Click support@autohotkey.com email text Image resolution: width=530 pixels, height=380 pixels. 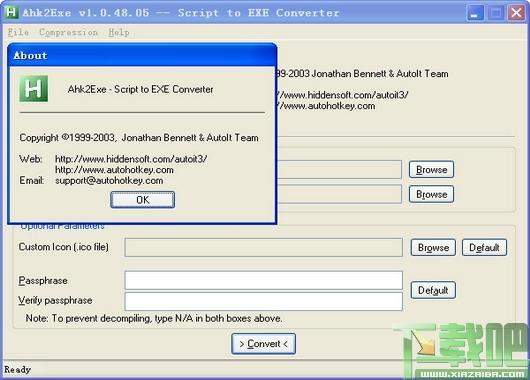coord(109,181)
